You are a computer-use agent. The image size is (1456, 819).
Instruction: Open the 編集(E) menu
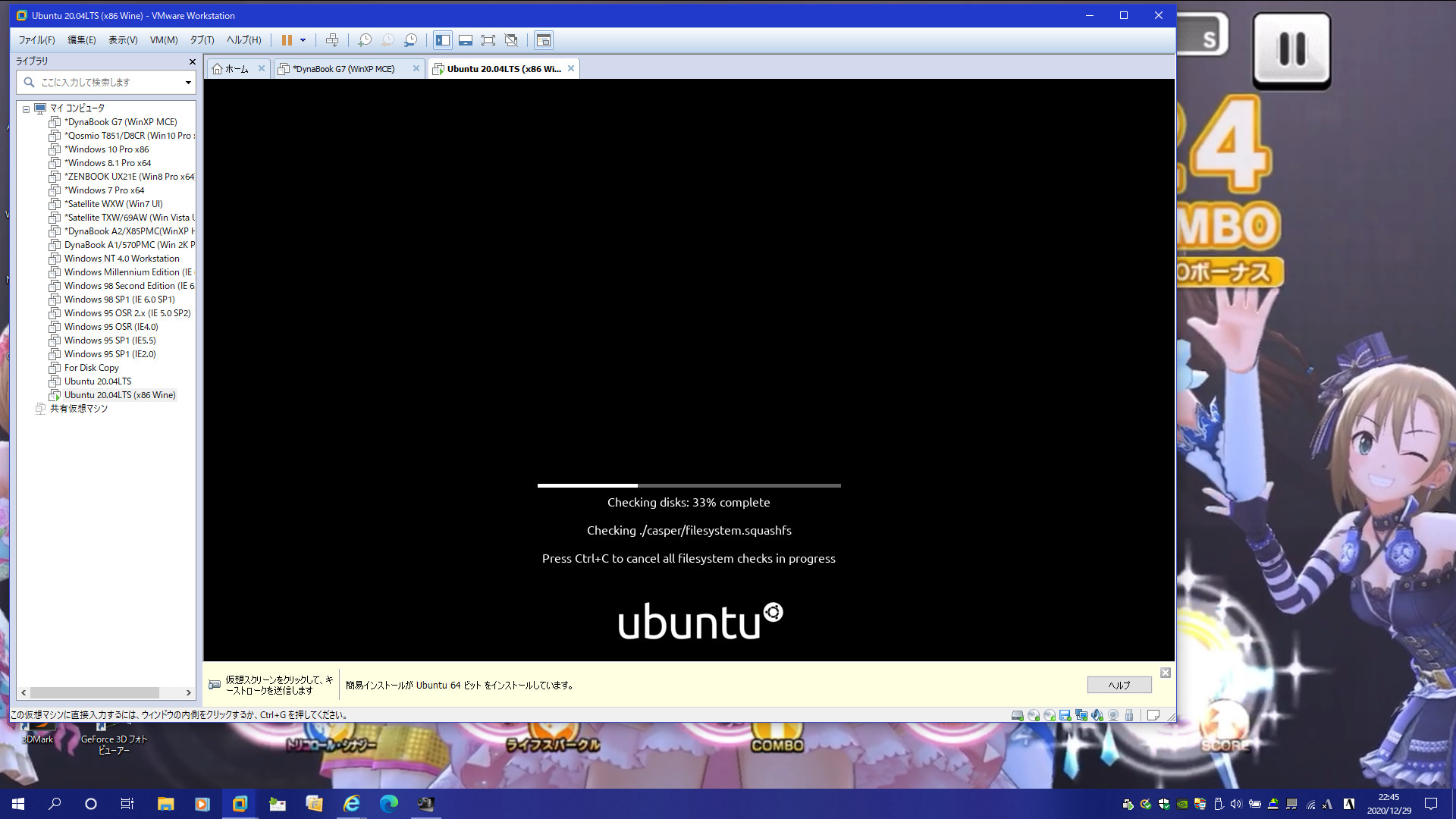(82, 40)
